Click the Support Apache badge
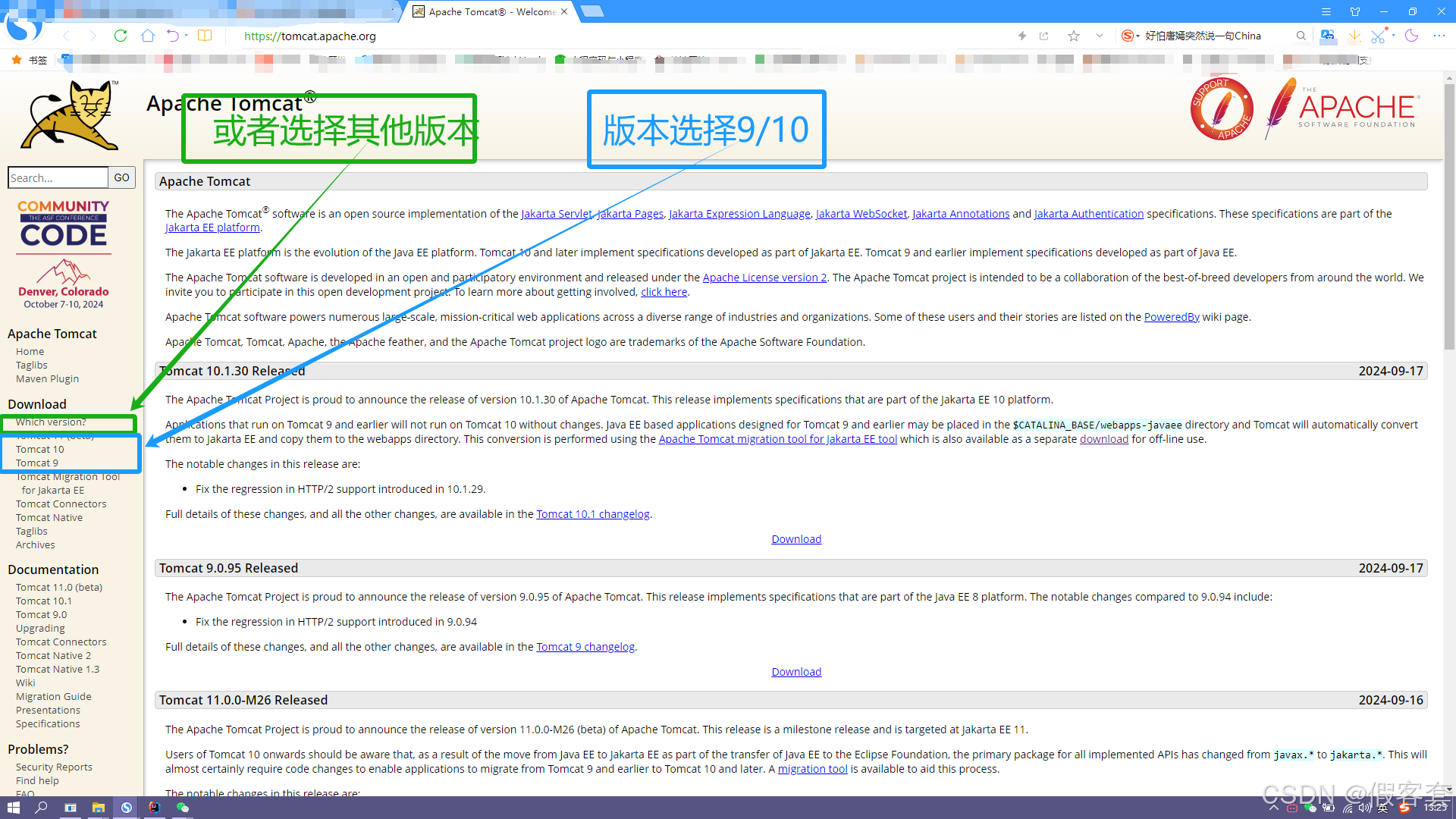 pos(1222,108)
